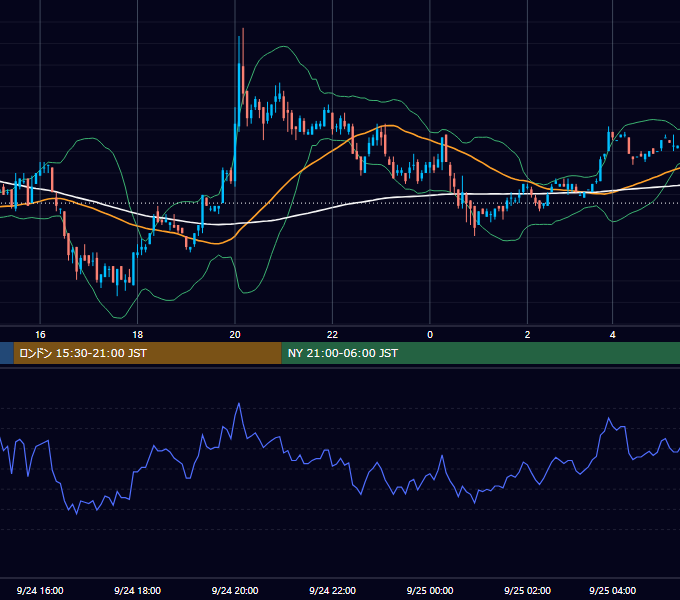Click the 9/25 02:00 time label
Viewport: 680px width, 600px height.
pos(527,590)
